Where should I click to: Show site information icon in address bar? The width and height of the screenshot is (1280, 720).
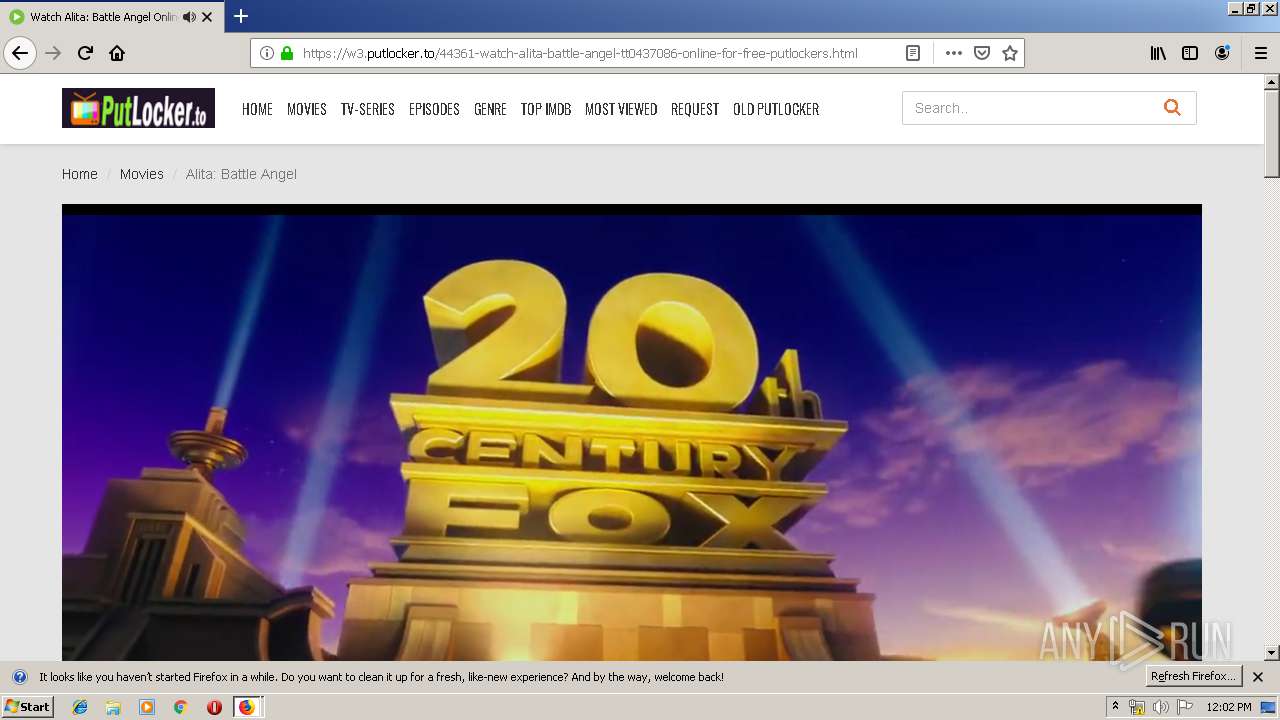[x=267, y=53]
